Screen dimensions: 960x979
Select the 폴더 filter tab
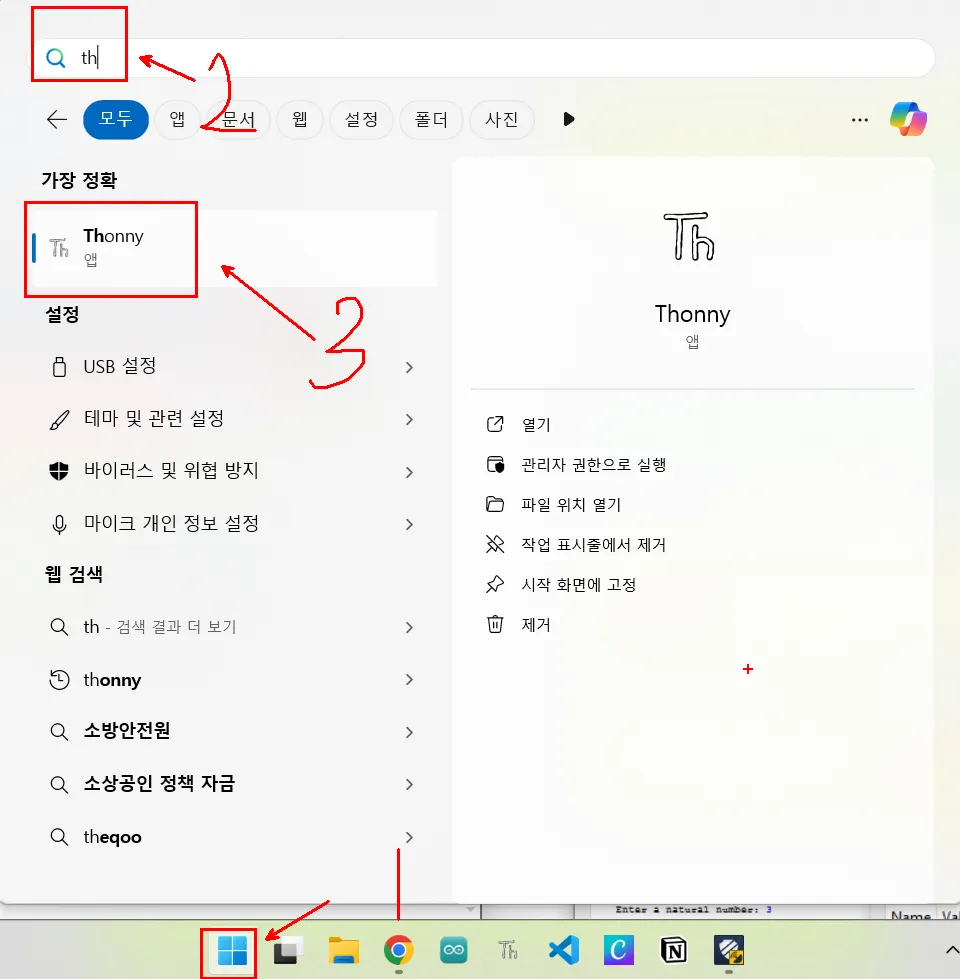pyautogui.click(x=431, y=119)
